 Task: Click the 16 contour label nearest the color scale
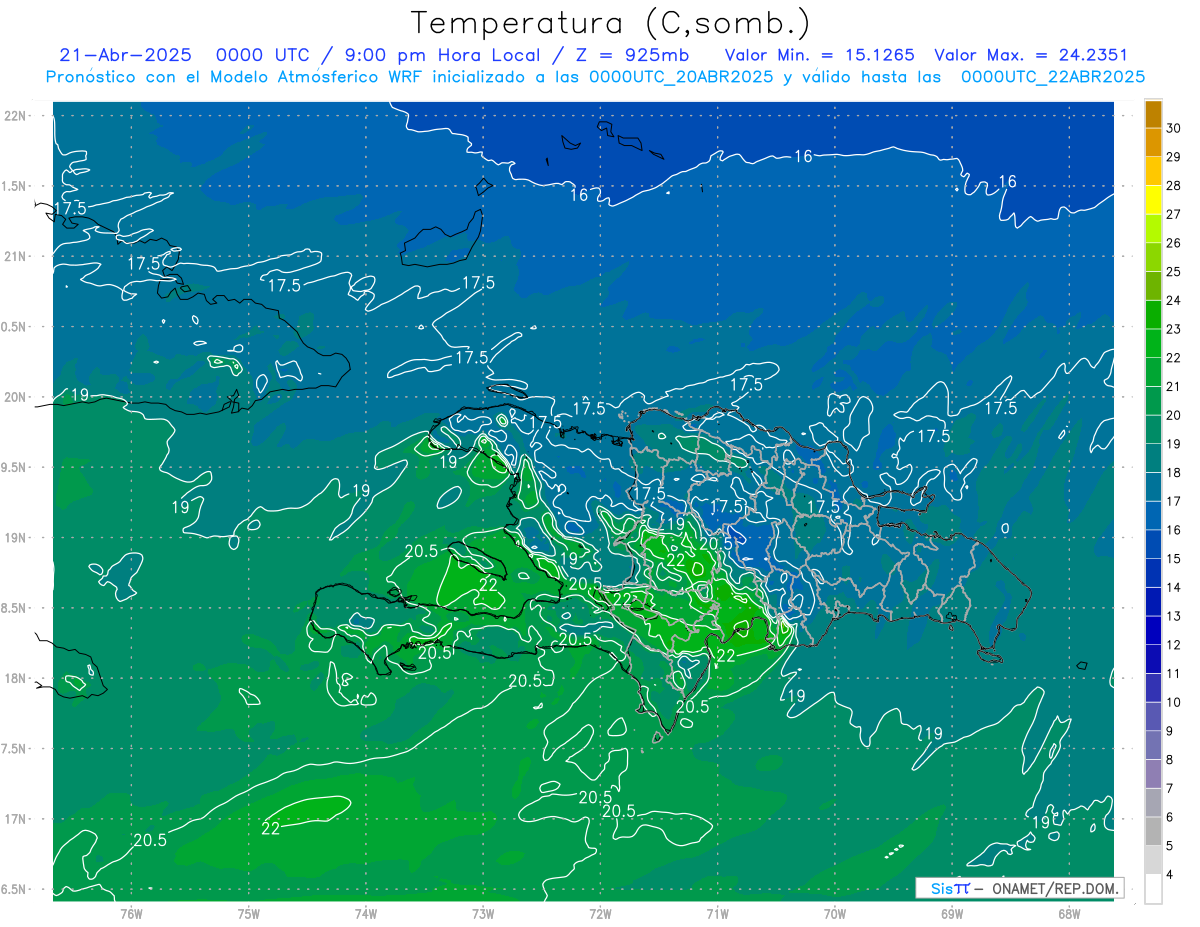point(1007,181)
